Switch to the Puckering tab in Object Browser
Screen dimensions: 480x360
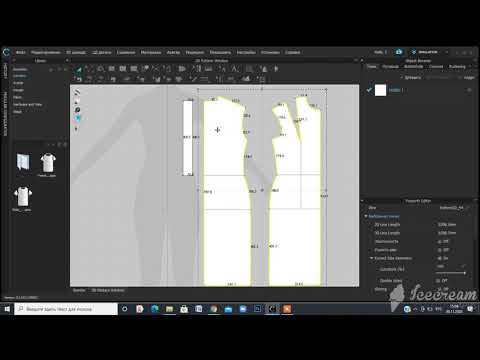tap(457, 67)
